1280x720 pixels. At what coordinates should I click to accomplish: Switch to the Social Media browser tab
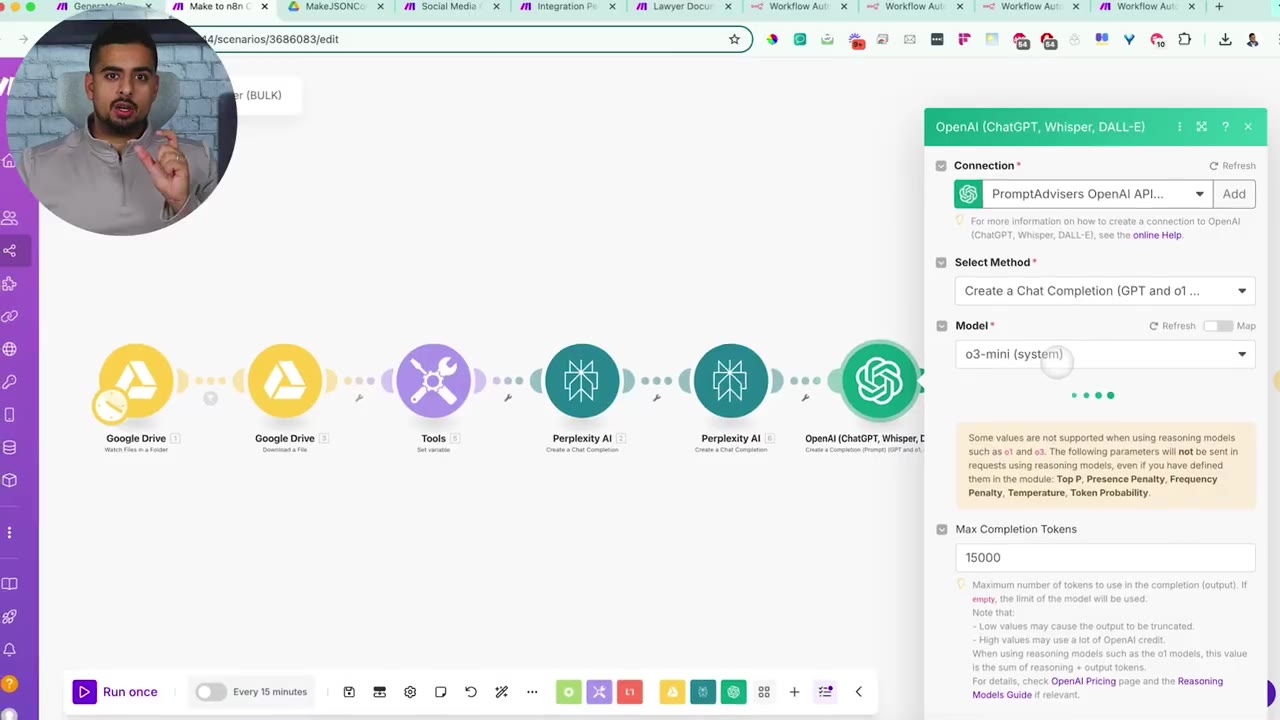tap(451, 7)
